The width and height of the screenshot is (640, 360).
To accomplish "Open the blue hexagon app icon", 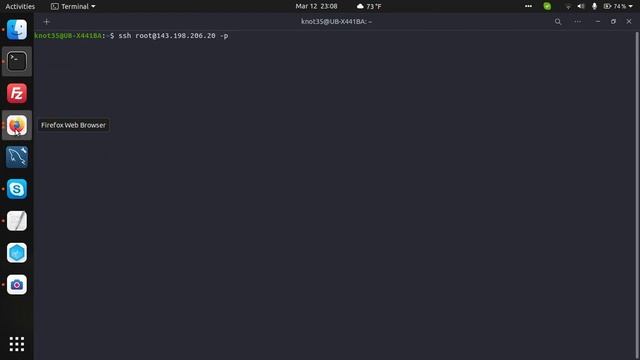I will tap(17, 253).
